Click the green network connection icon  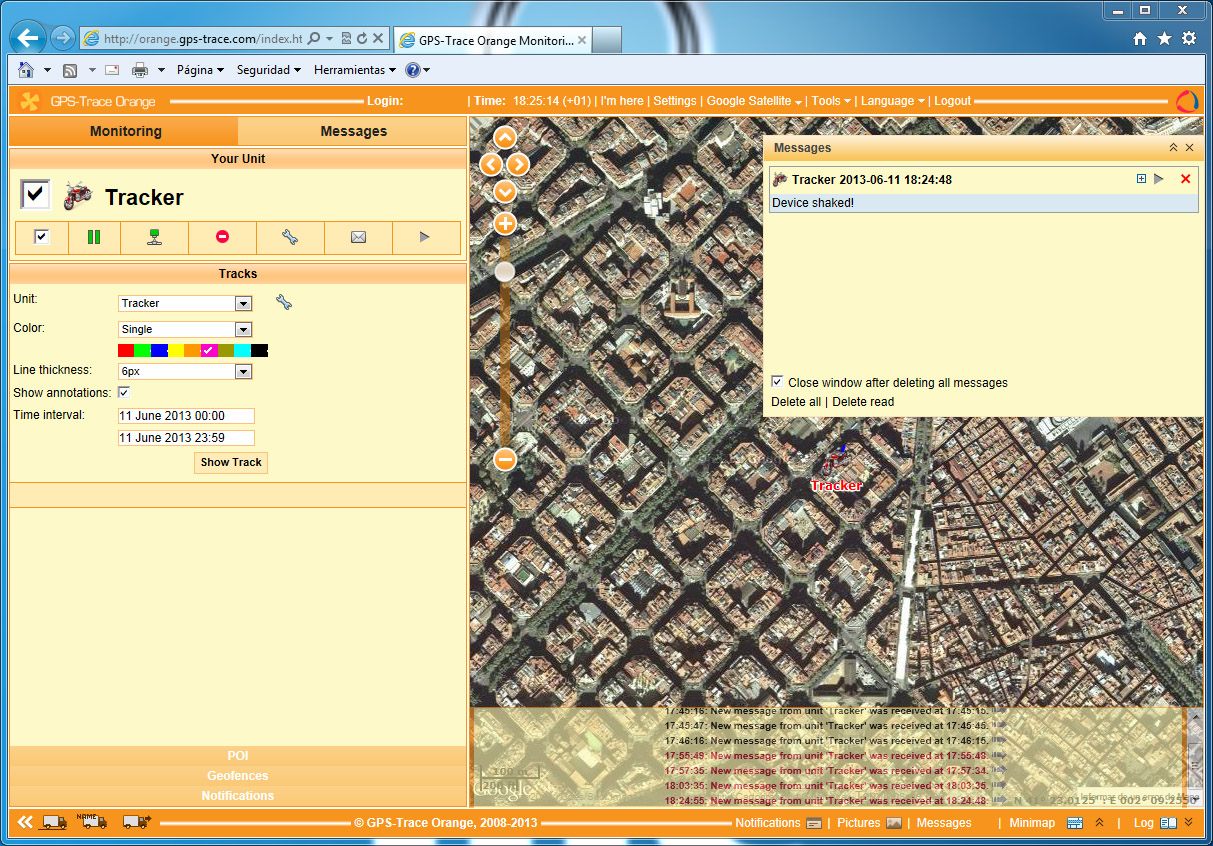(x=154, y=237)
